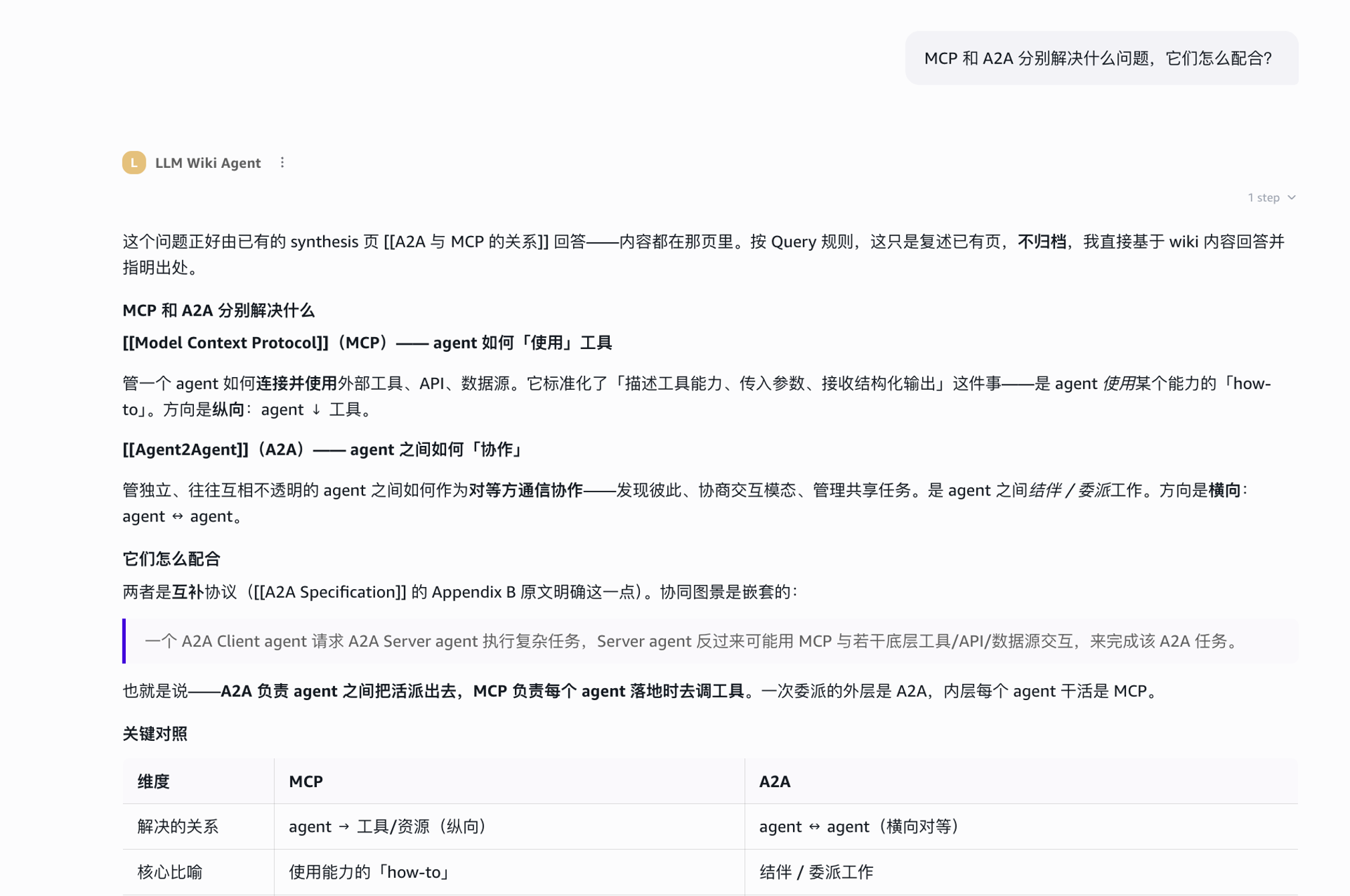The width and height of the screenshot is (1350, 896).
Task: Click the cell '结伴 / 委派工作'
Action: (x=1021, y=872)
